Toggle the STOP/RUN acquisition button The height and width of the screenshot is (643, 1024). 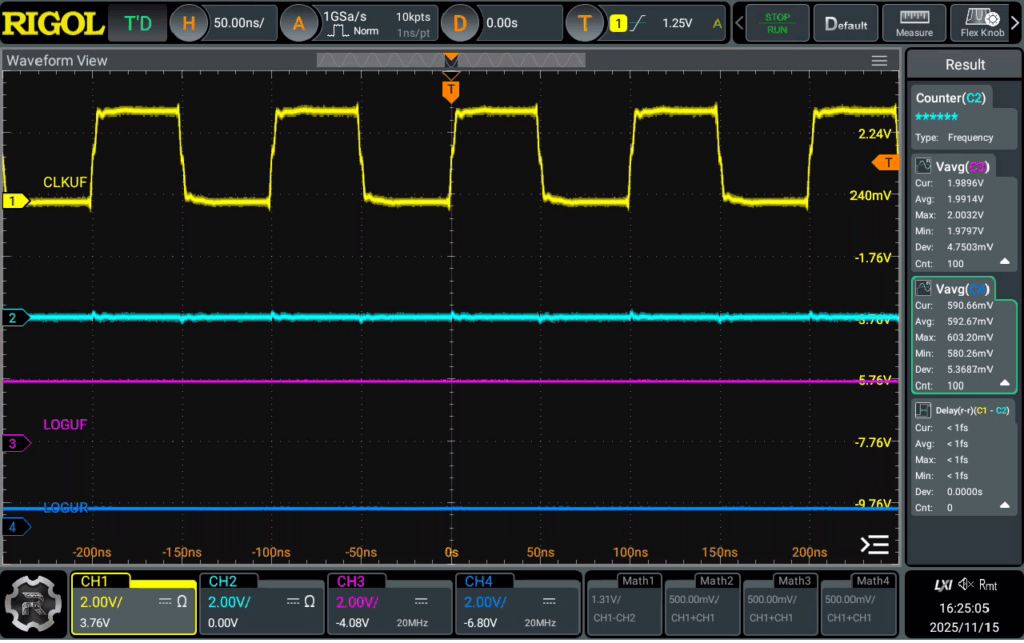coord(777,24)
